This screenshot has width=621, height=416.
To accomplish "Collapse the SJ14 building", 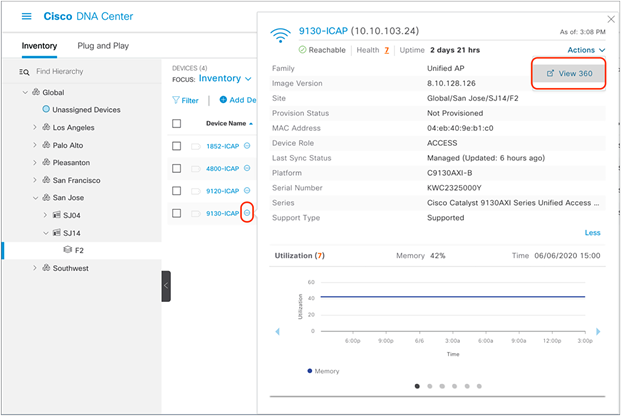I will pyautogui.click(x=46, y=233).
